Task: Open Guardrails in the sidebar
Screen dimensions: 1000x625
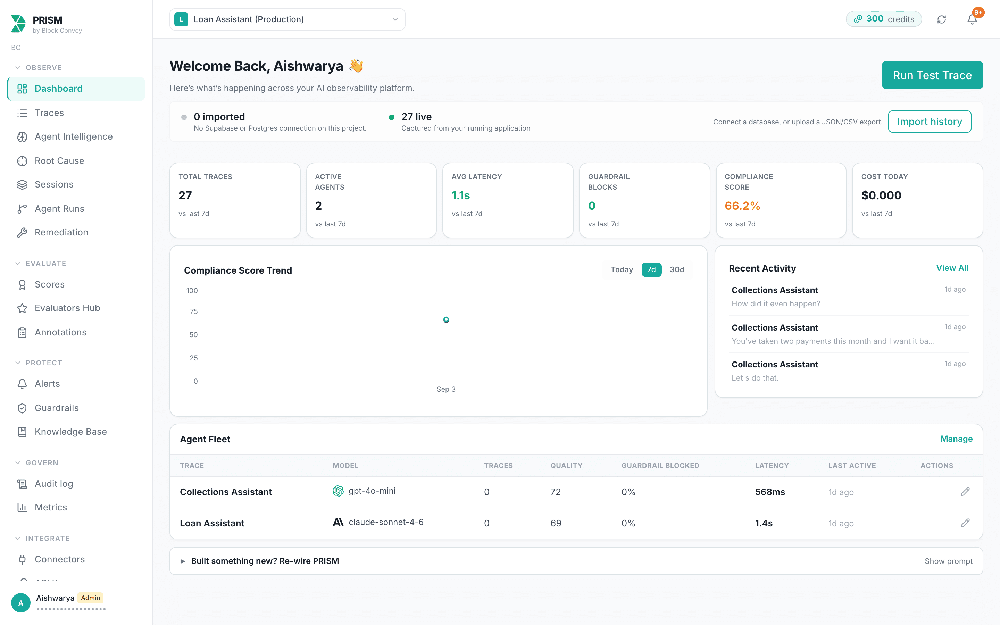Action: pos(76,408)
